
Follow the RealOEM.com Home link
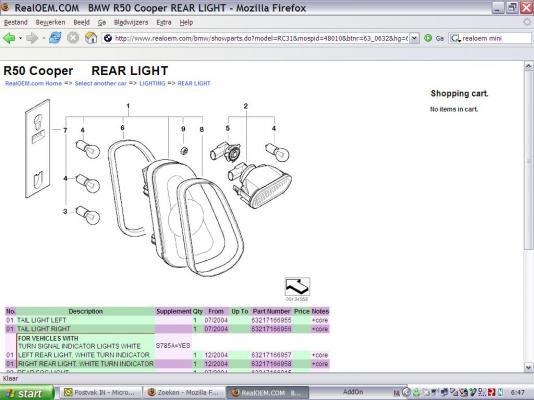pos(33,83)
